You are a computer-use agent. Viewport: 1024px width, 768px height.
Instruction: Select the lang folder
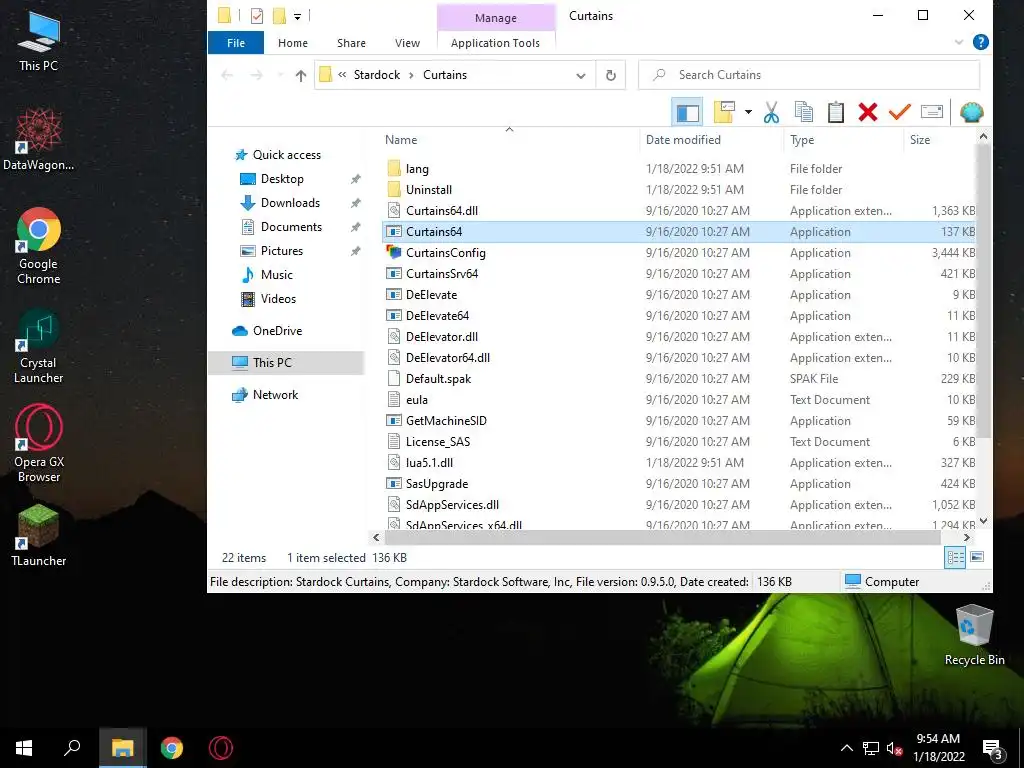click(x=417, y=169)
